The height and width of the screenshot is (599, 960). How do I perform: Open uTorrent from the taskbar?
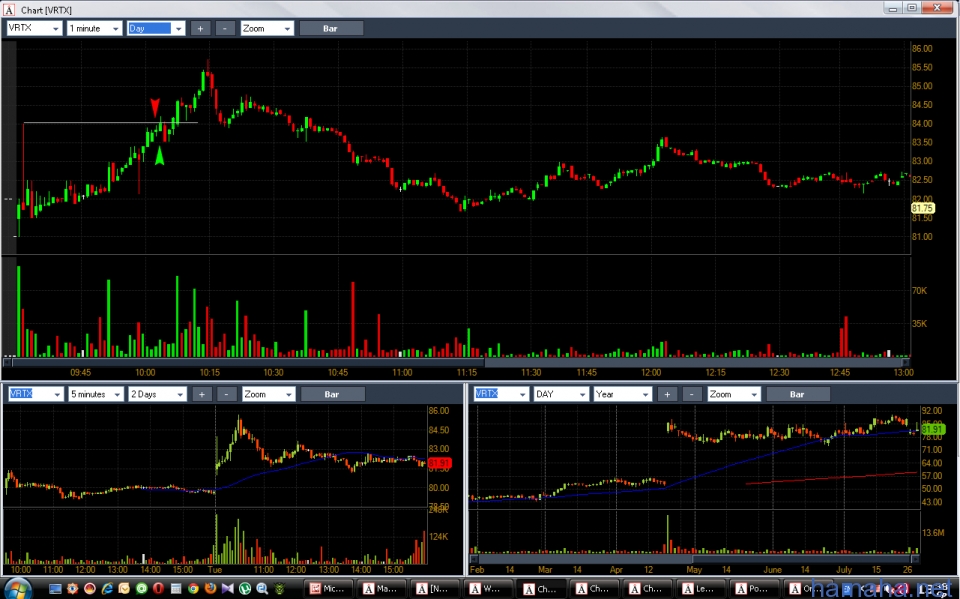(x=245, y=589)
